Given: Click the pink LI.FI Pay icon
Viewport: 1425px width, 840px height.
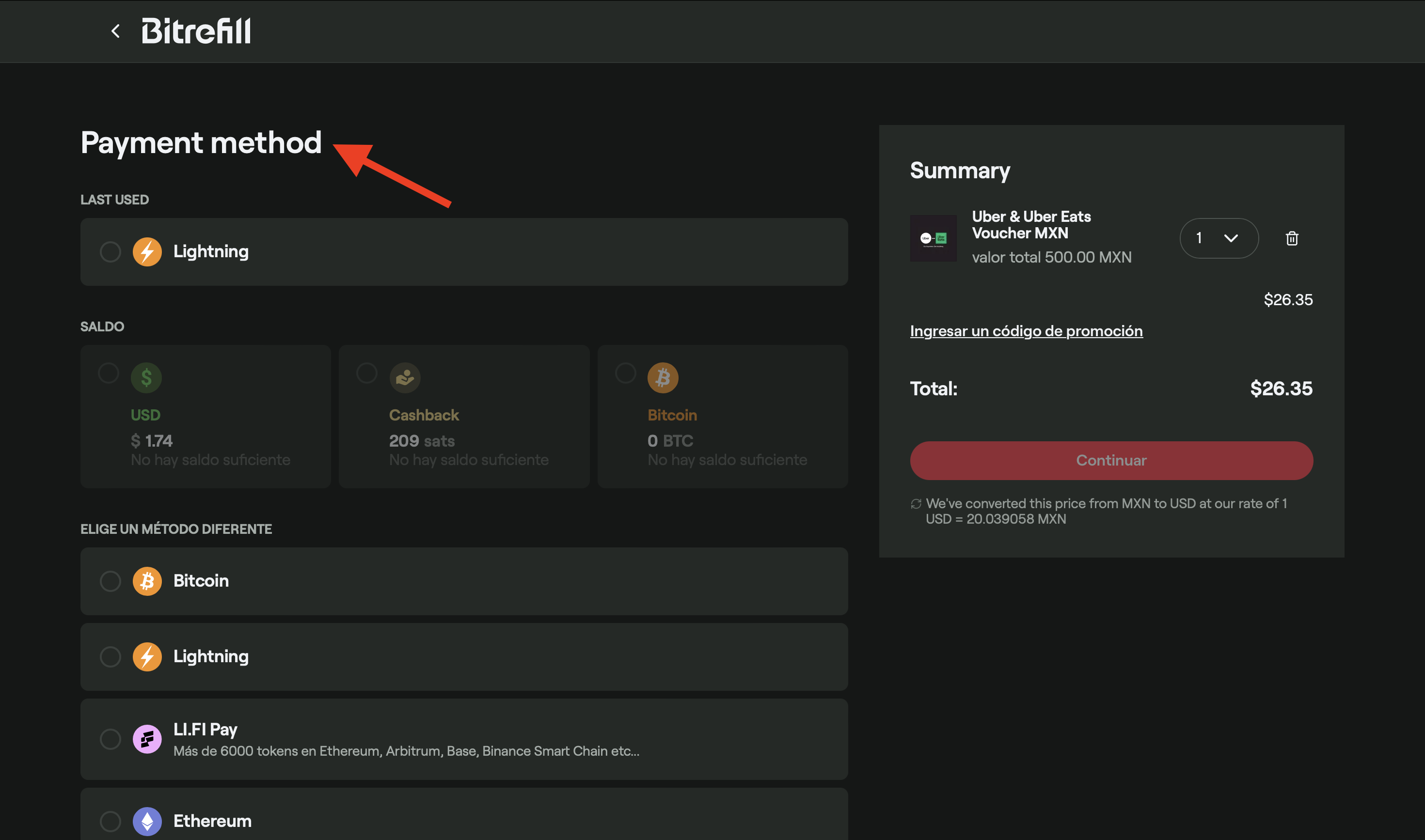Looking at the screenshot, I should [x=147, y=739].
